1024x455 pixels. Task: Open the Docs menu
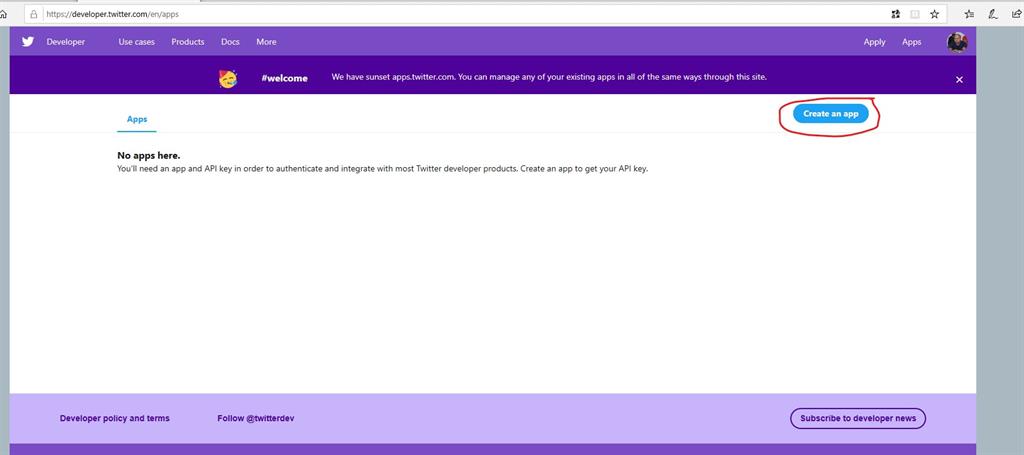[230, 42]
